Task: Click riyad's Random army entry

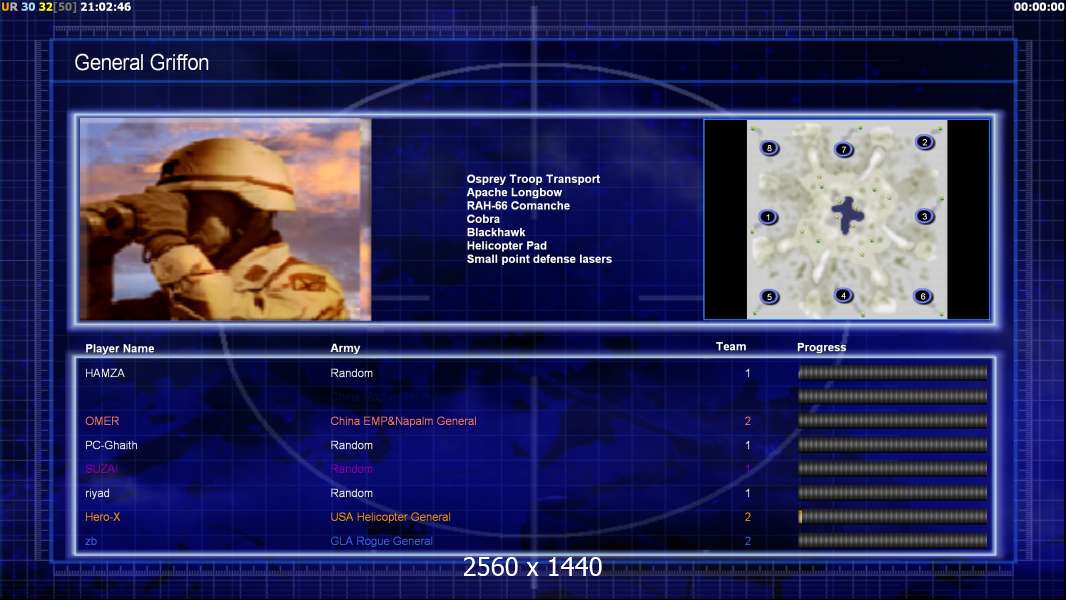Action: [x=351, y=493]
